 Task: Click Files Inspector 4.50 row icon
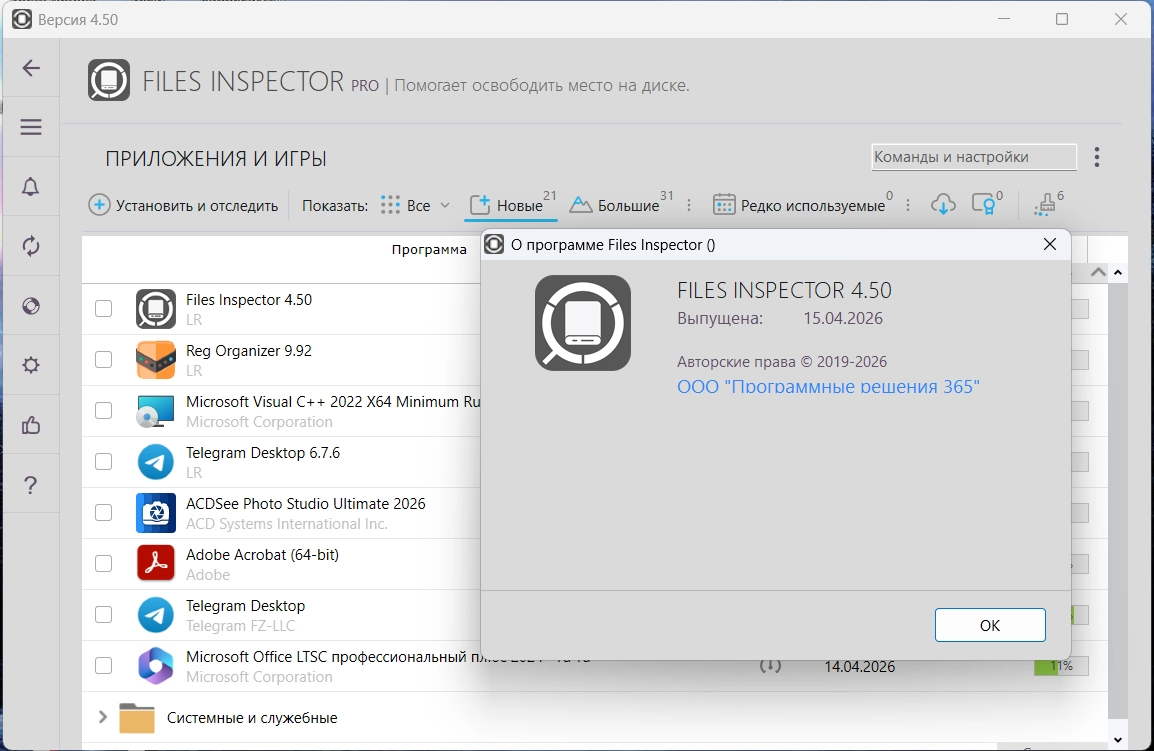click(x=156, y=308)
